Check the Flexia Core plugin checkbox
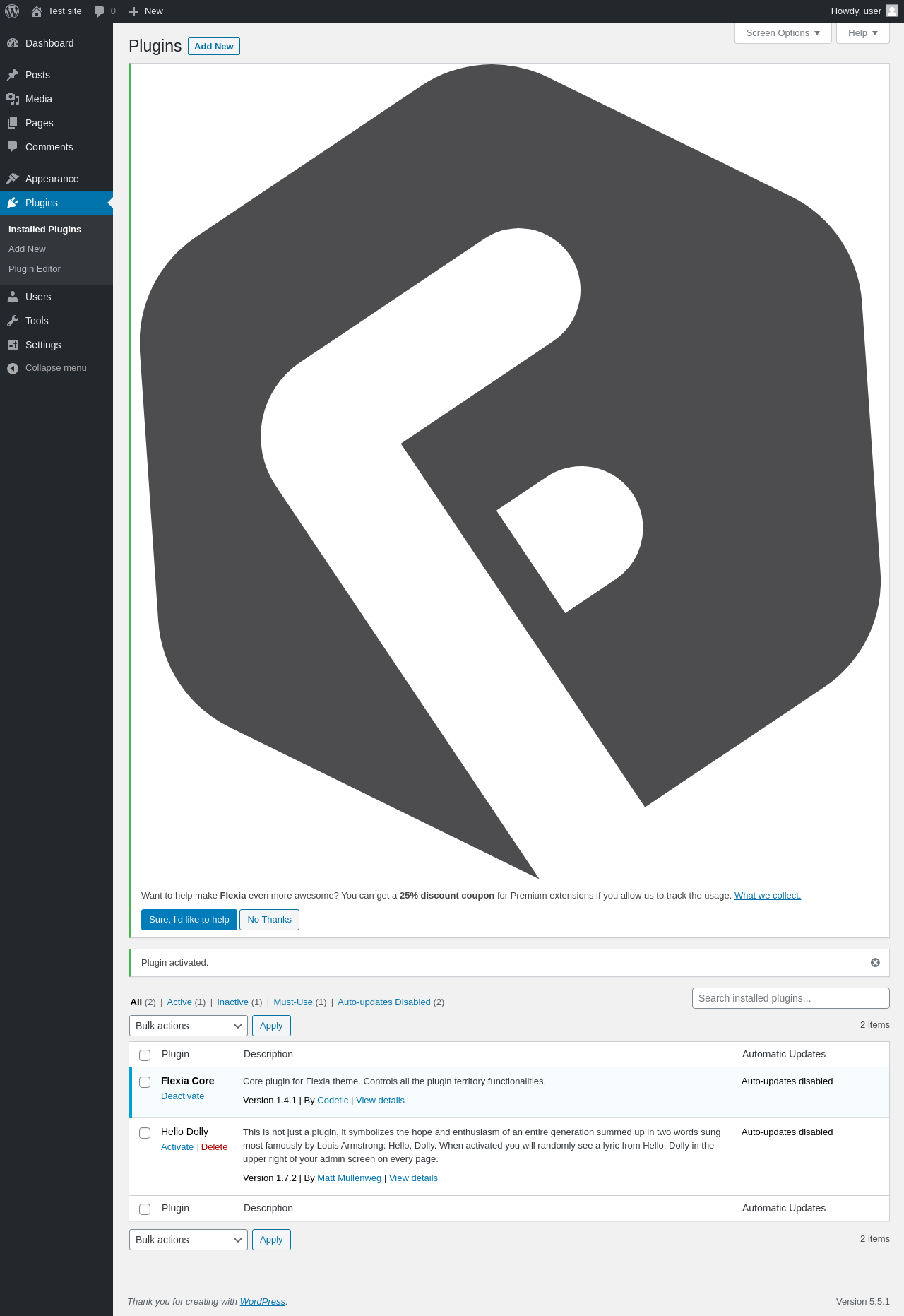 [145, 1081]
